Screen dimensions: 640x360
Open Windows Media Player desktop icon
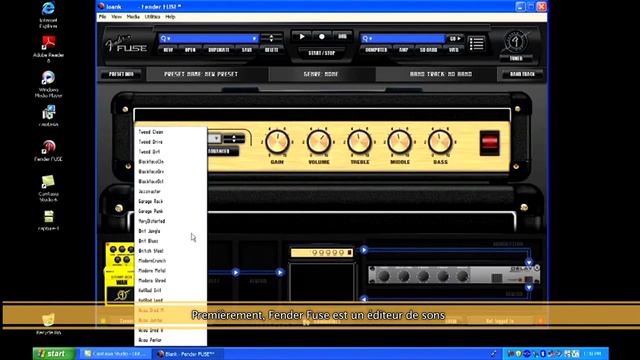pyautogui.click(x=48, y=84)
